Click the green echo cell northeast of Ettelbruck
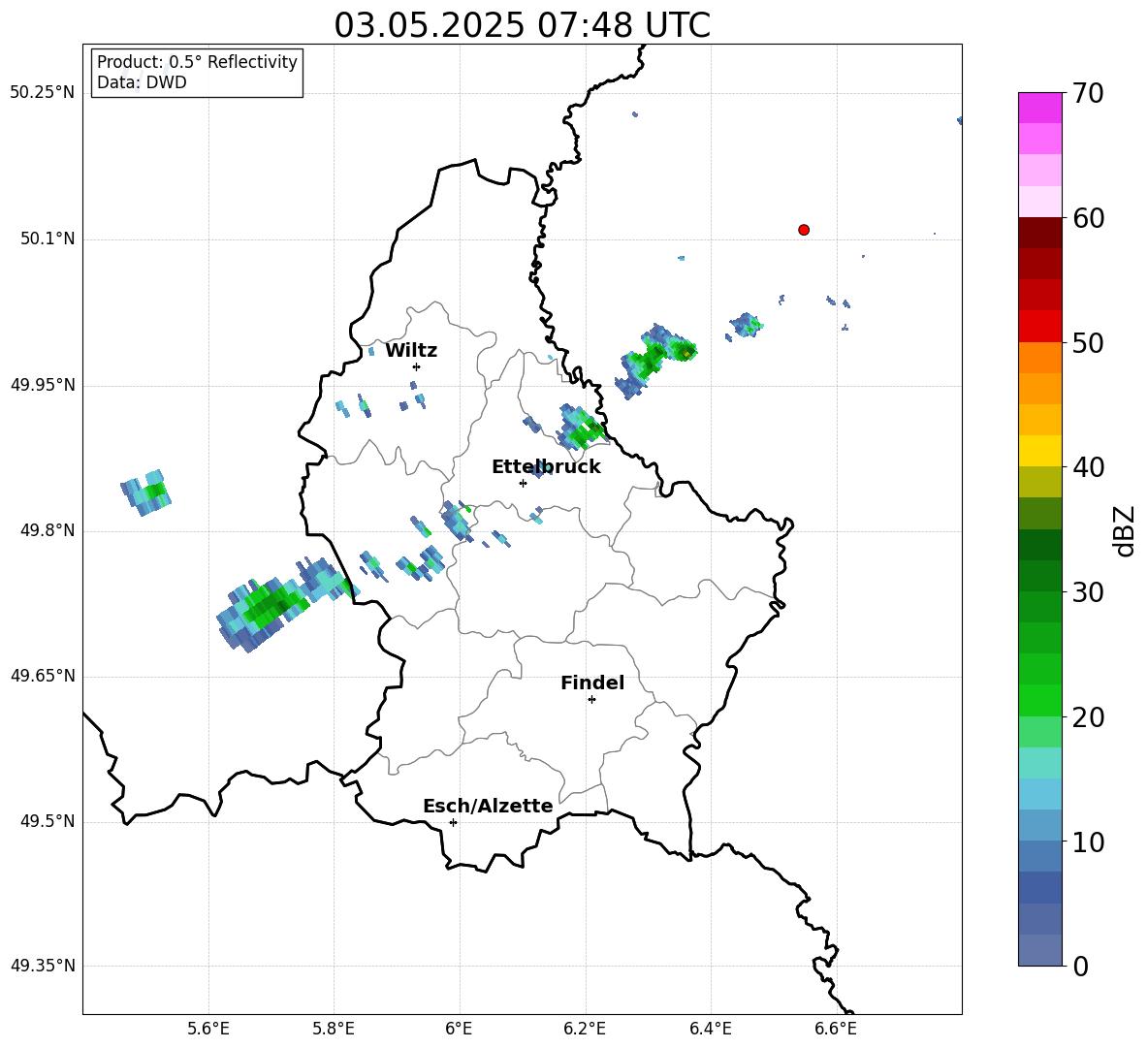 [582, 428]
